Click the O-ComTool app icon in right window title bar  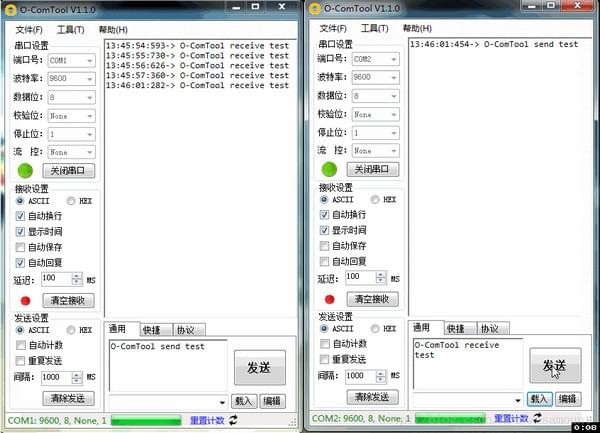(x=315, y=8)
